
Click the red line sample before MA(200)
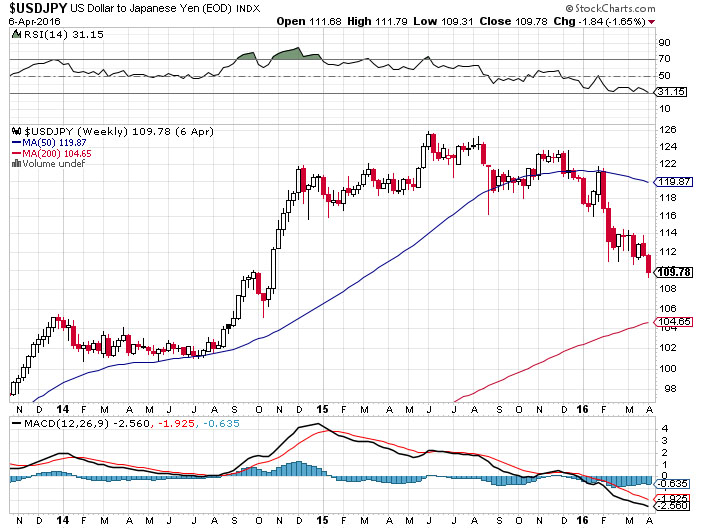(x=17, y=153)
